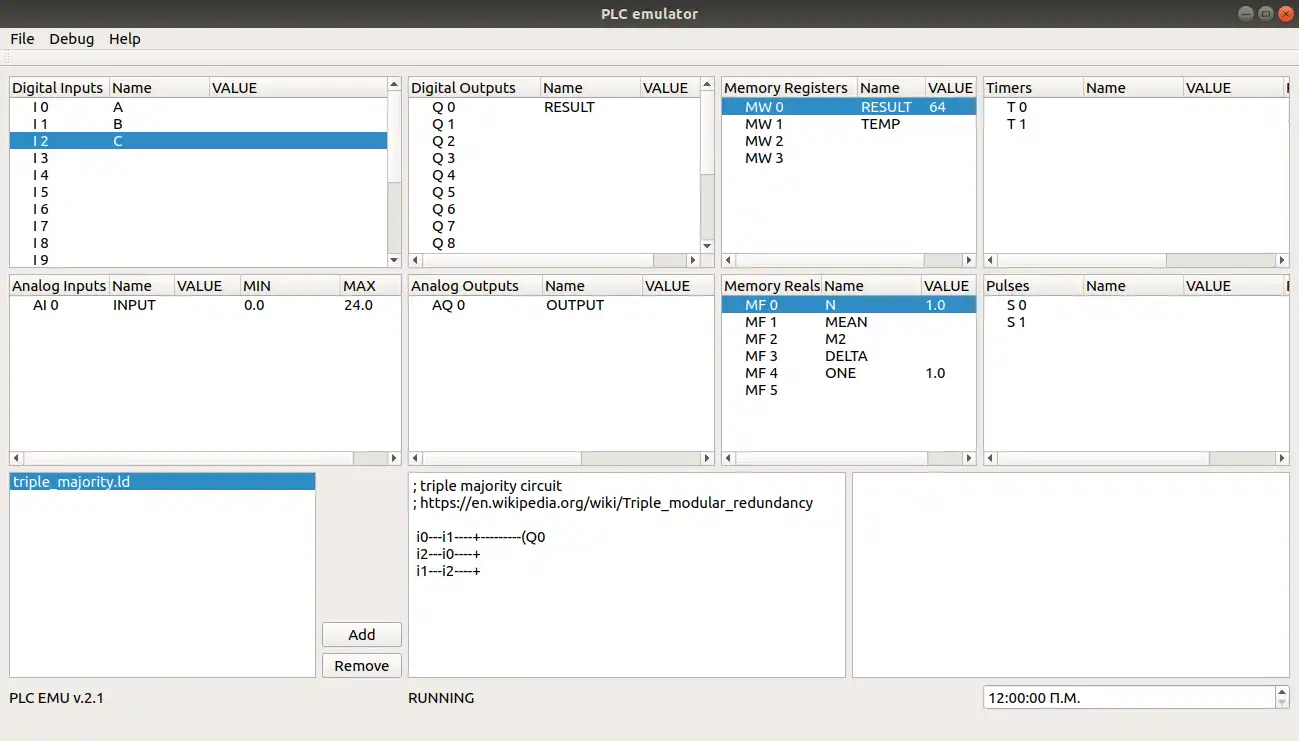
Task: Select digital output Q 0 RESULT row
Action: [568, 107]
